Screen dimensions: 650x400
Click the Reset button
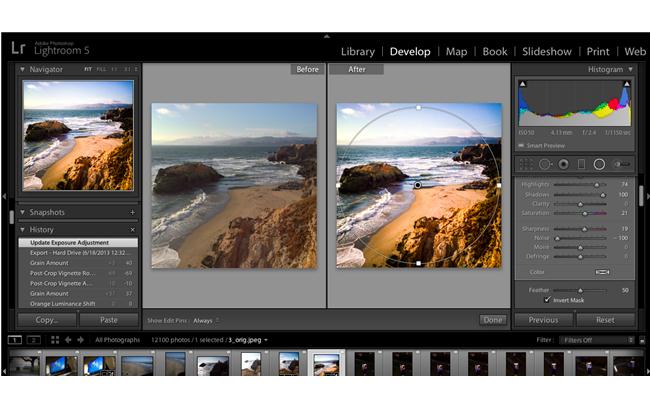[605, 320]
